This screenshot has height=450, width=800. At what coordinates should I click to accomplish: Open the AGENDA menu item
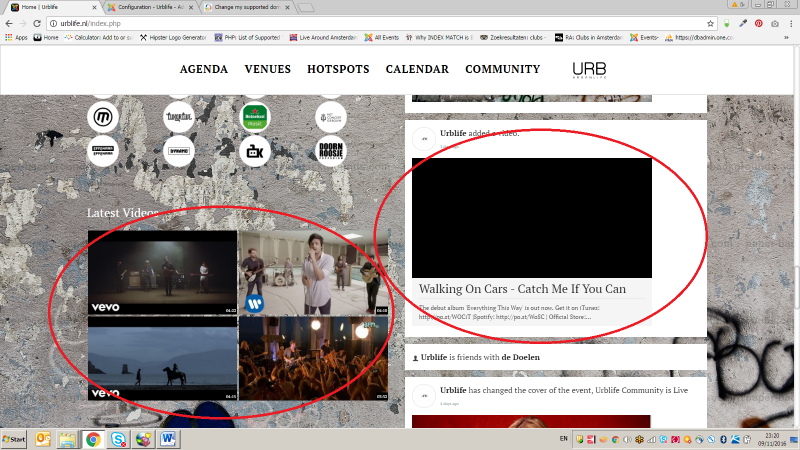(204, 69)
